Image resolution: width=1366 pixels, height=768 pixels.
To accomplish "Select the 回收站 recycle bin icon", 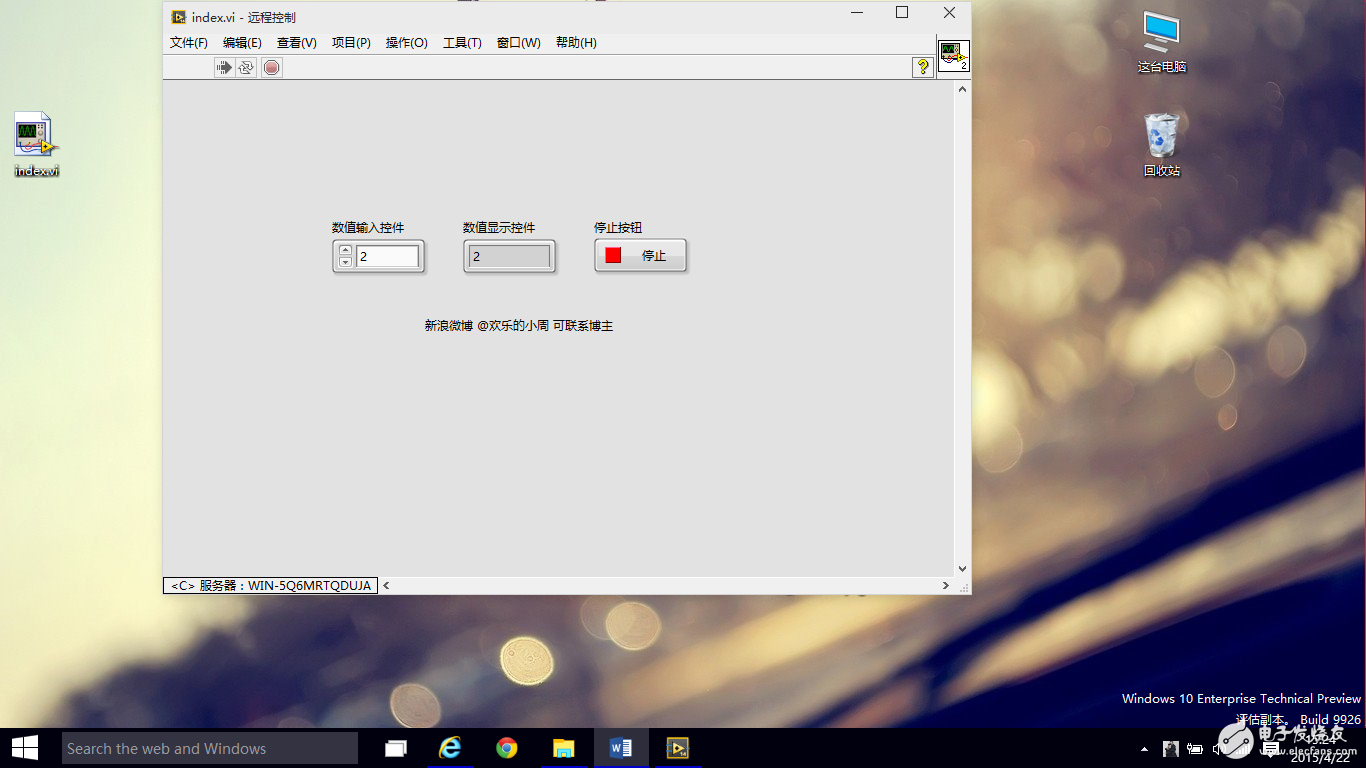I will click(x=1161, y=145).
